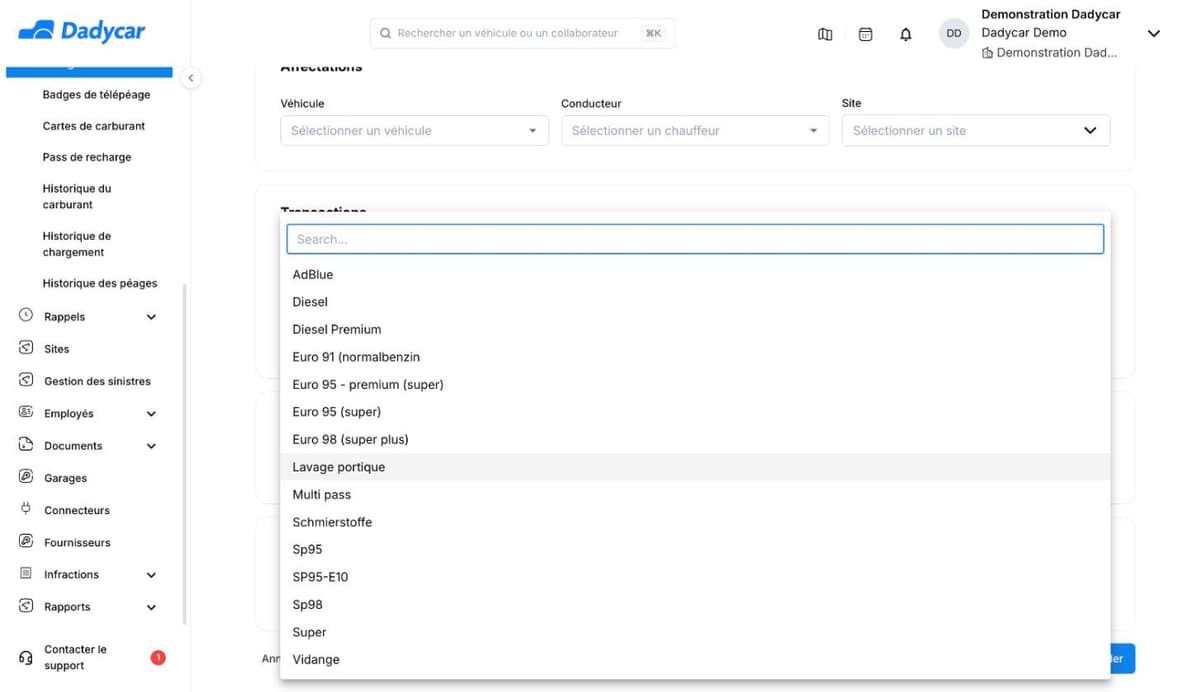The width and height of the screenshot is (1200, 692).
Task: Open the Site selection dropdown
Action: click(976, 131)
